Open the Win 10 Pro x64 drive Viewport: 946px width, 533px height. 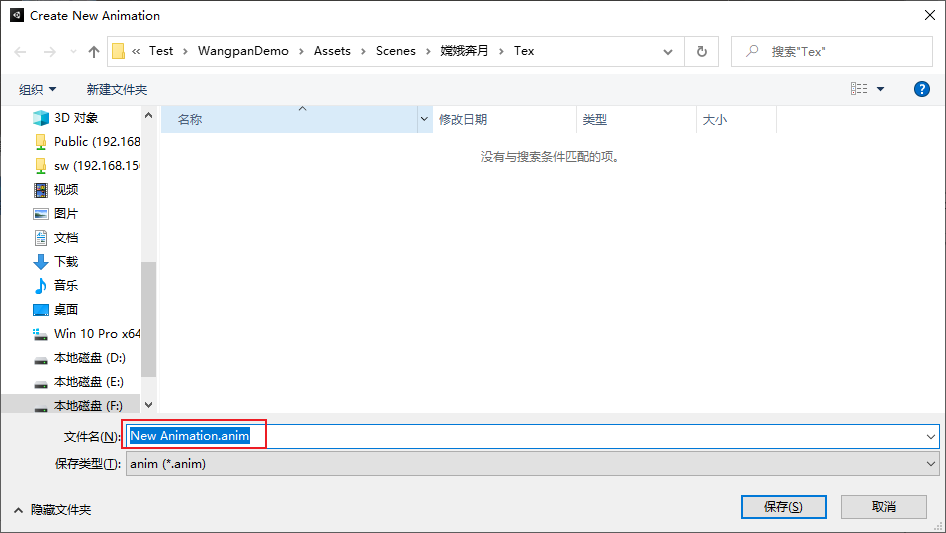(x=97, y=334)
